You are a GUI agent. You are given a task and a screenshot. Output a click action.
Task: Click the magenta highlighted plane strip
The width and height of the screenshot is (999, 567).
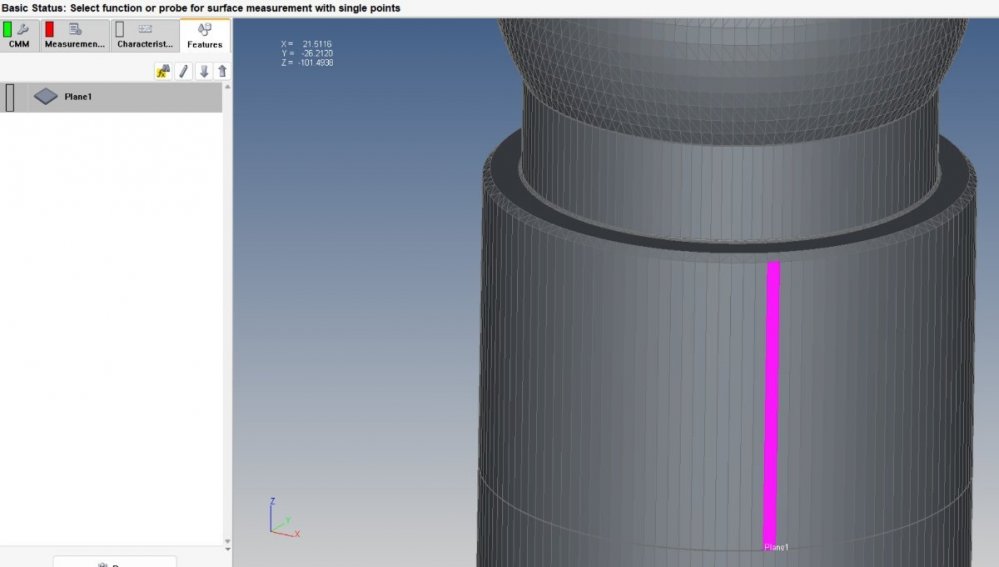tap(771, 400)
